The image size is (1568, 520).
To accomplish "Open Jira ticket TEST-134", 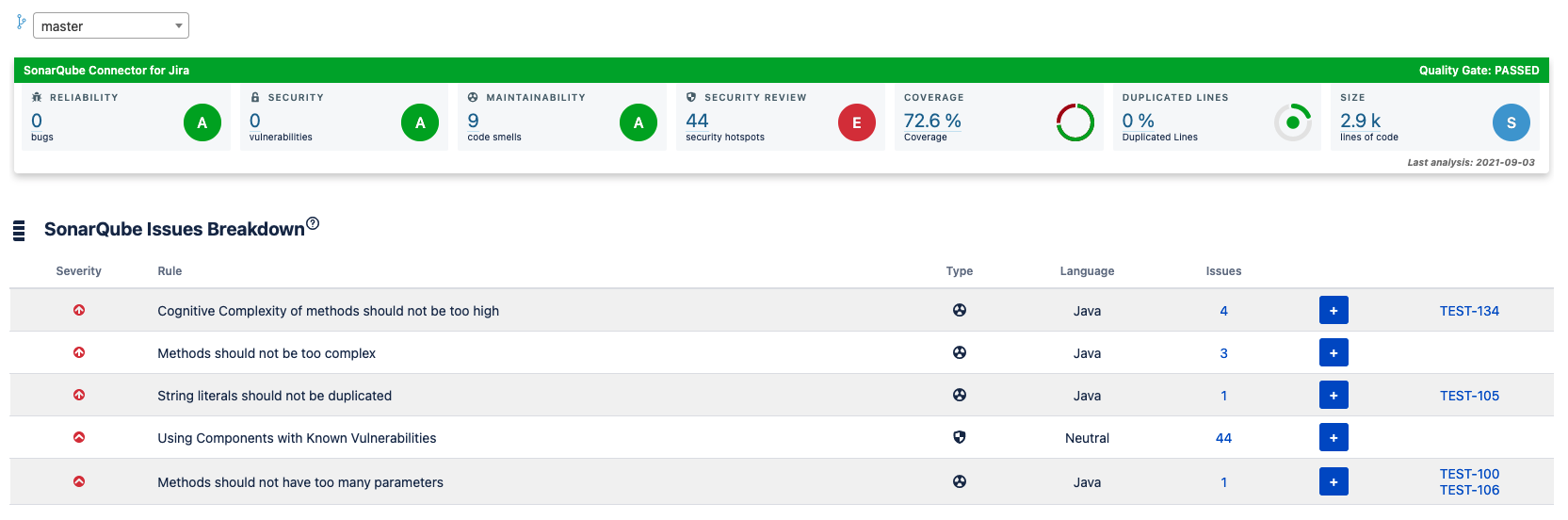I will click(x=1469, y=311).
